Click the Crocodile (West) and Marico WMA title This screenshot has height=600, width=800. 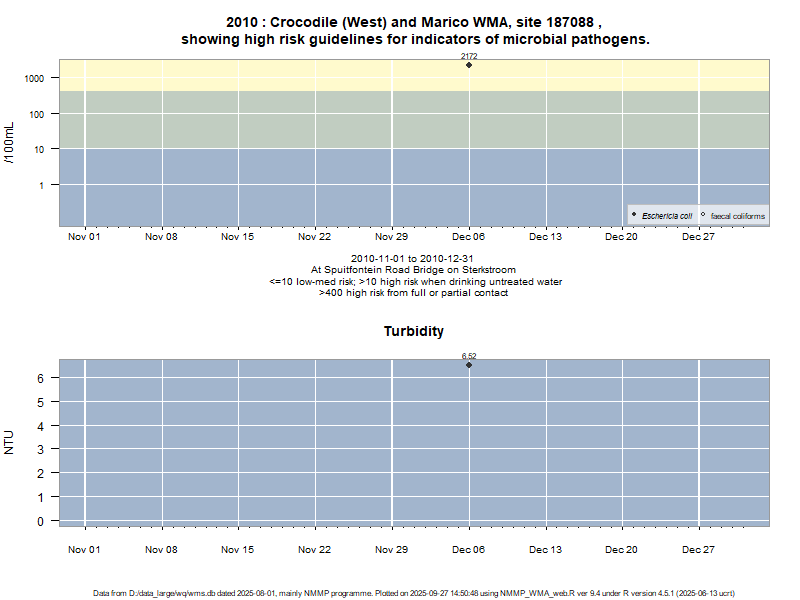click(x=414, y=21)
